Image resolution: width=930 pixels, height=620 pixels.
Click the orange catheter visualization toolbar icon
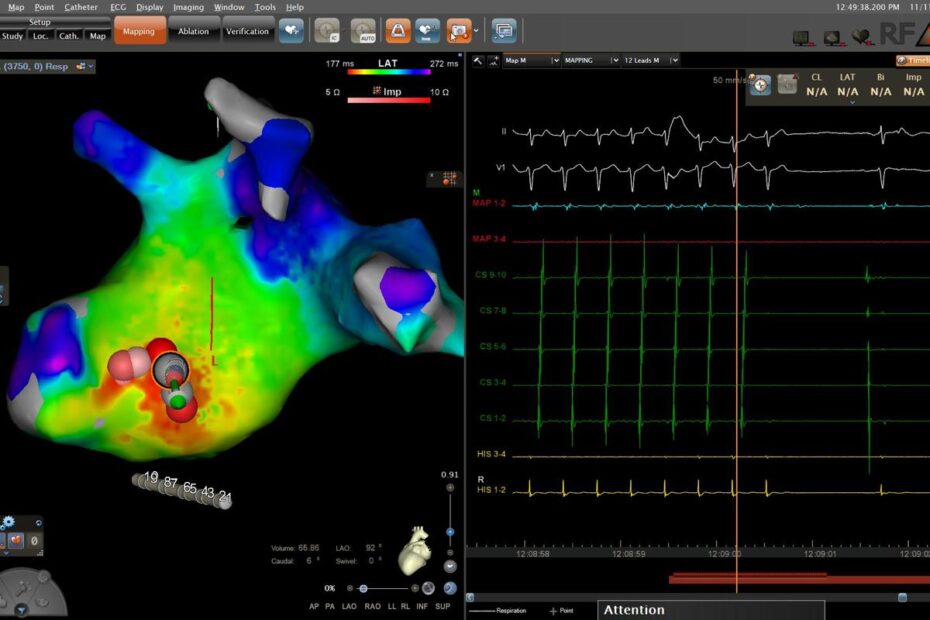397,31
